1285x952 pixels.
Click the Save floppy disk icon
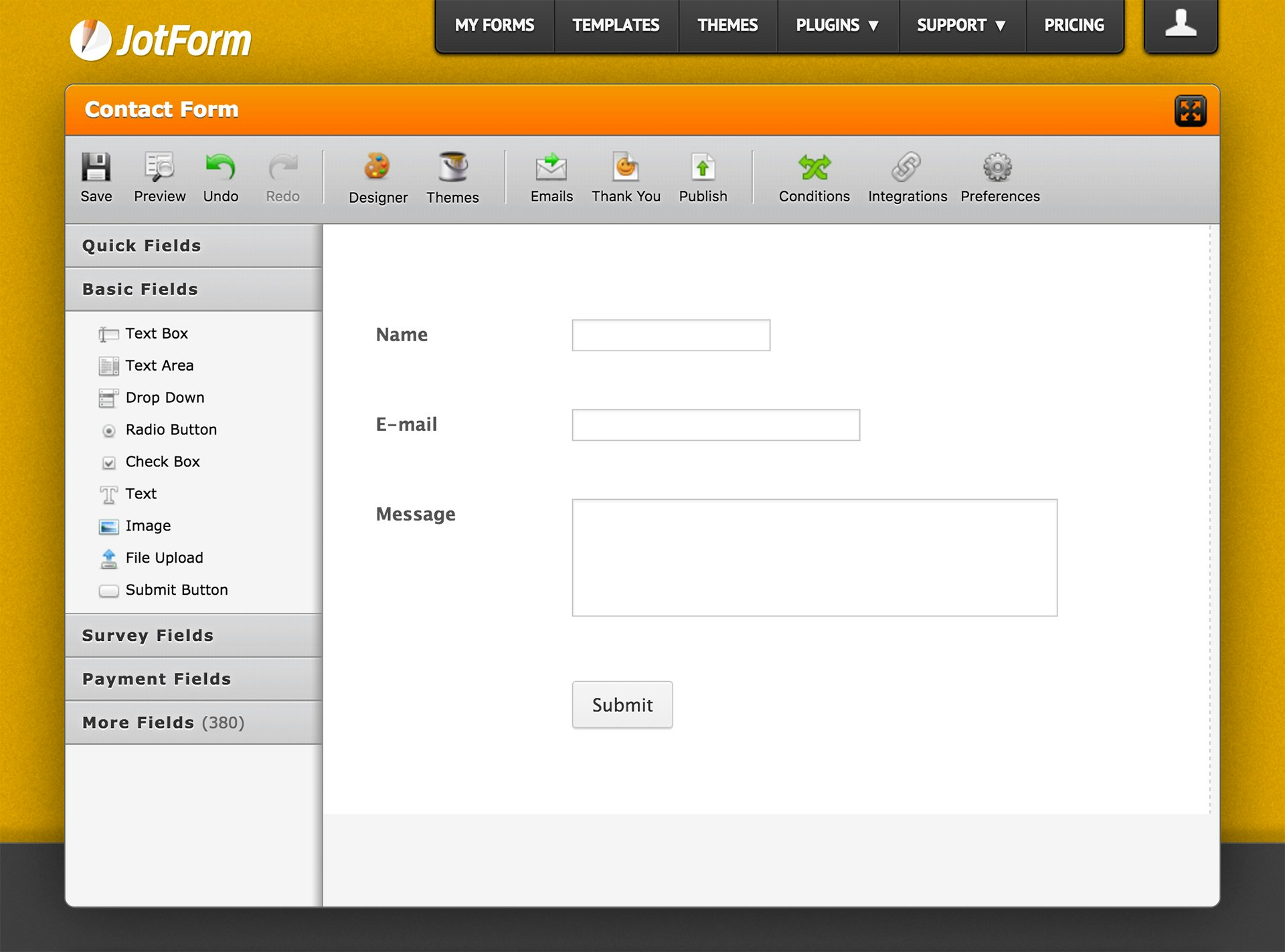point(96,167)
